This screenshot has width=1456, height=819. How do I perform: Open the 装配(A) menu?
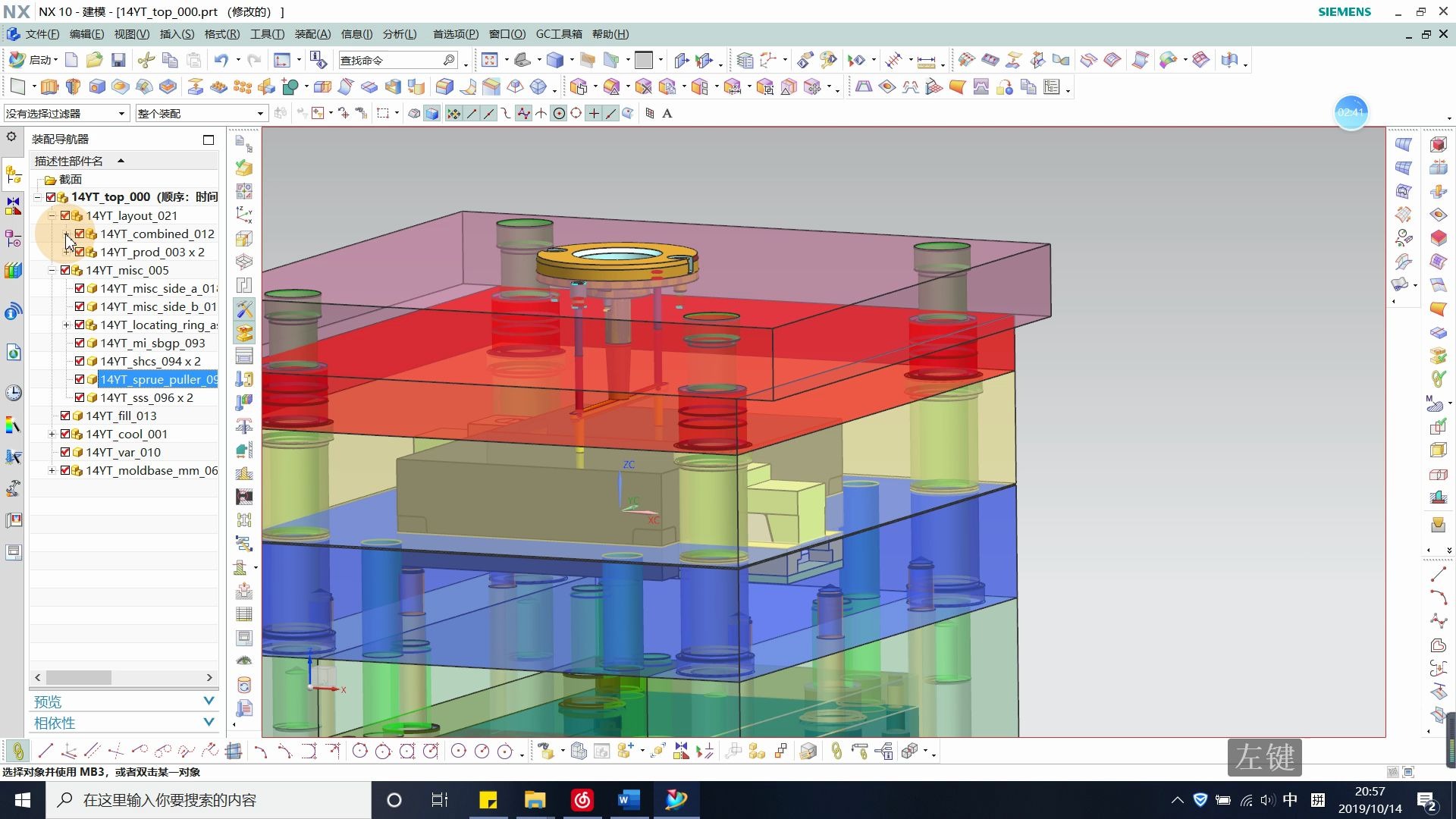pyautogui.click(x=312, y=34)
